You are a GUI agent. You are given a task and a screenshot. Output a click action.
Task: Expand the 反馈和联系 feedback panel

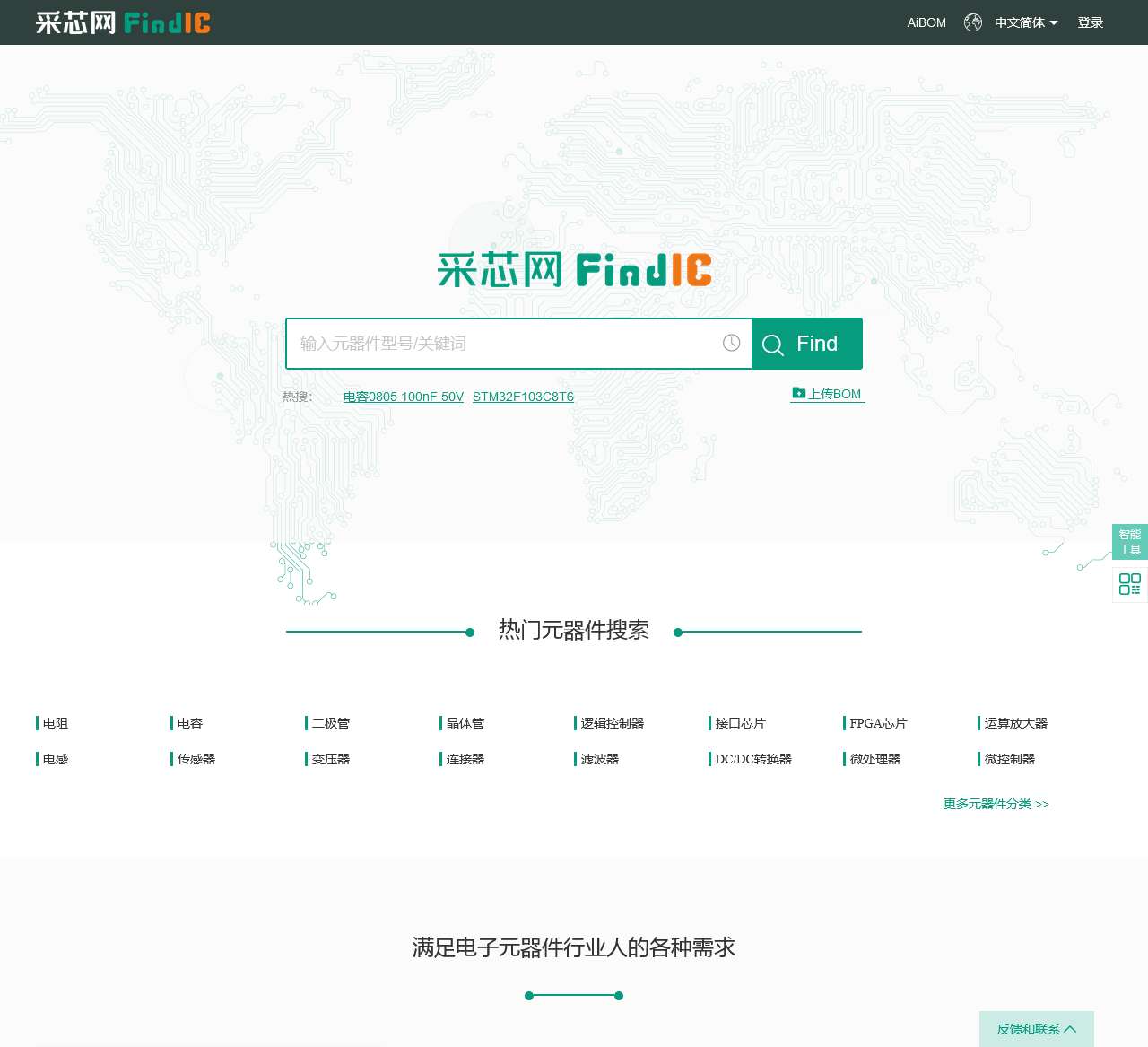[1036, 1028]
